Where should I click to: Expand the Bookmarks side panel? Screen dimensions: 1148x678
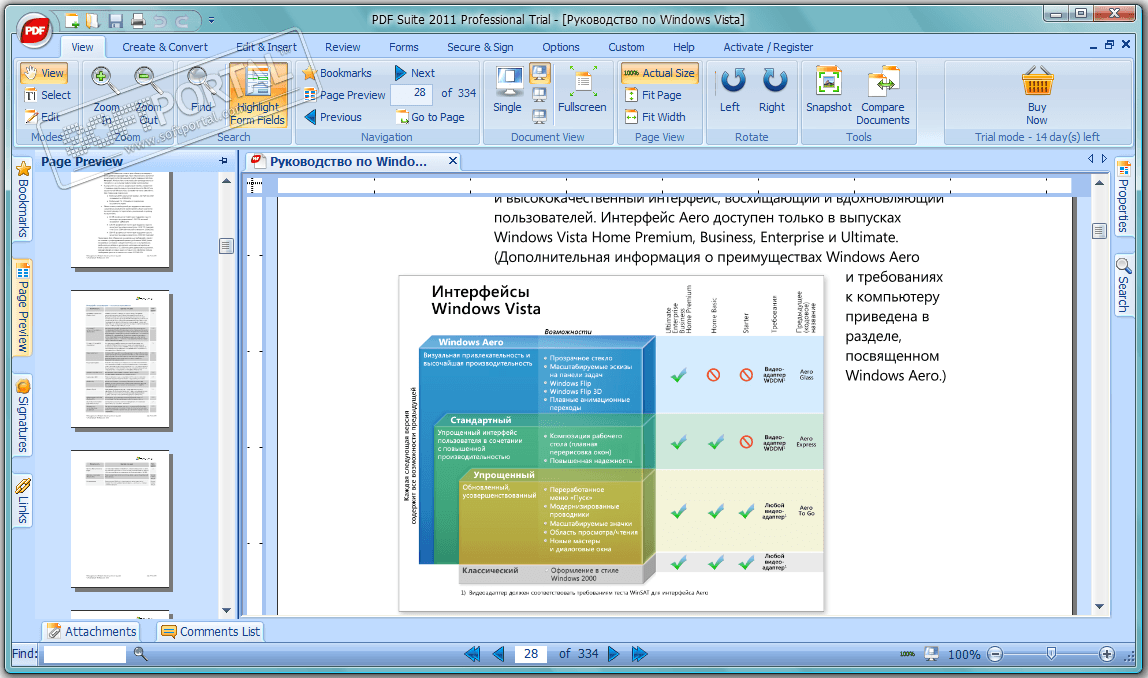coord(23,199)
